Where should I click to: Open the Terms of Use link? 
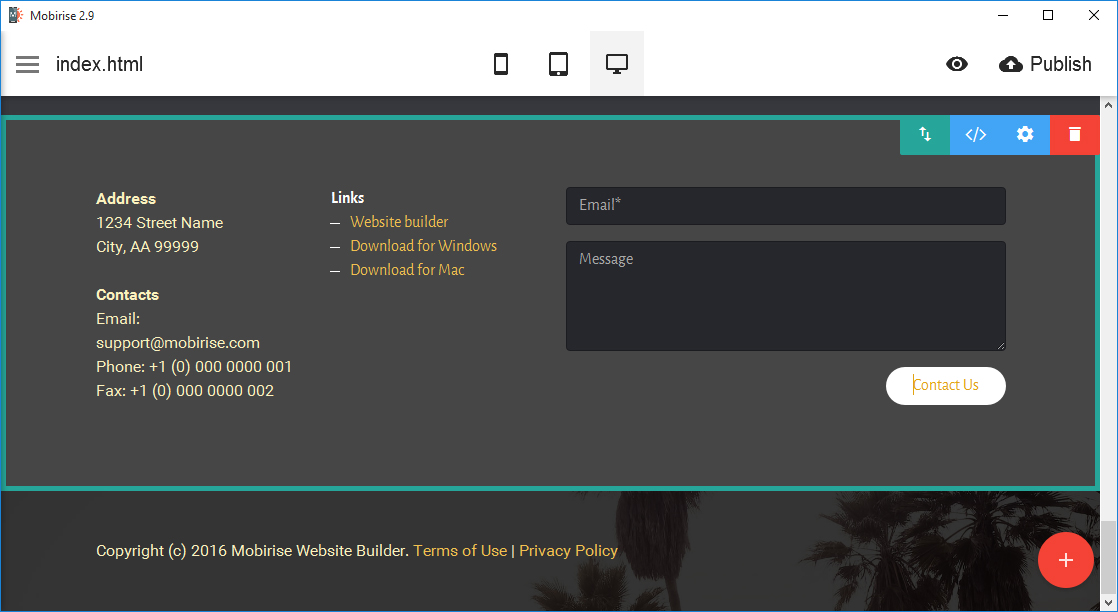460,551
